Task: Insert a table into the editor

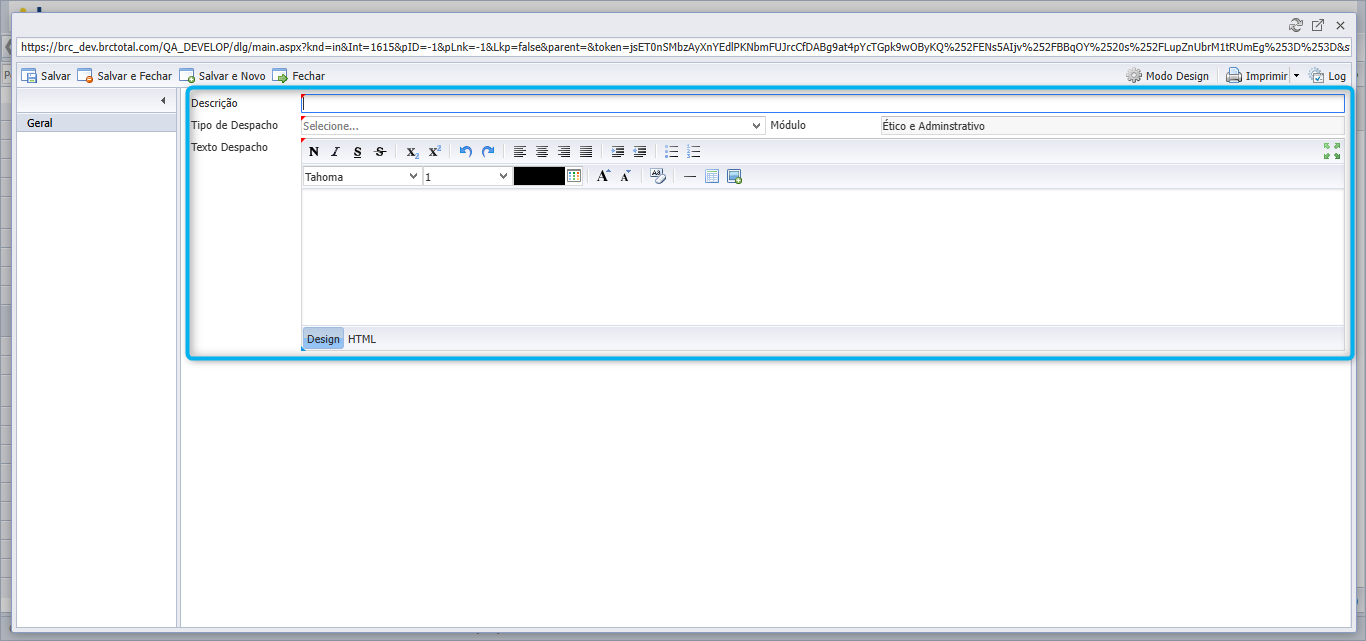Action: tap(712, 177)
